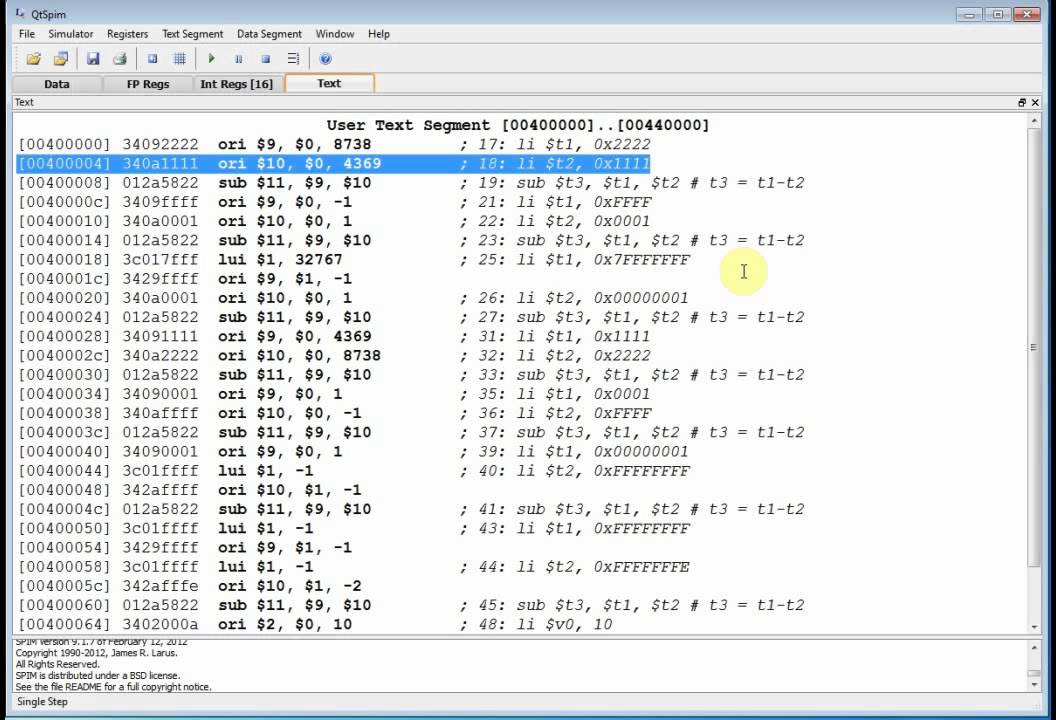Stop the simulation with the stop icon
Image resolution: width=1056 pixels, height=720 pixels.
tap(265, 59)
